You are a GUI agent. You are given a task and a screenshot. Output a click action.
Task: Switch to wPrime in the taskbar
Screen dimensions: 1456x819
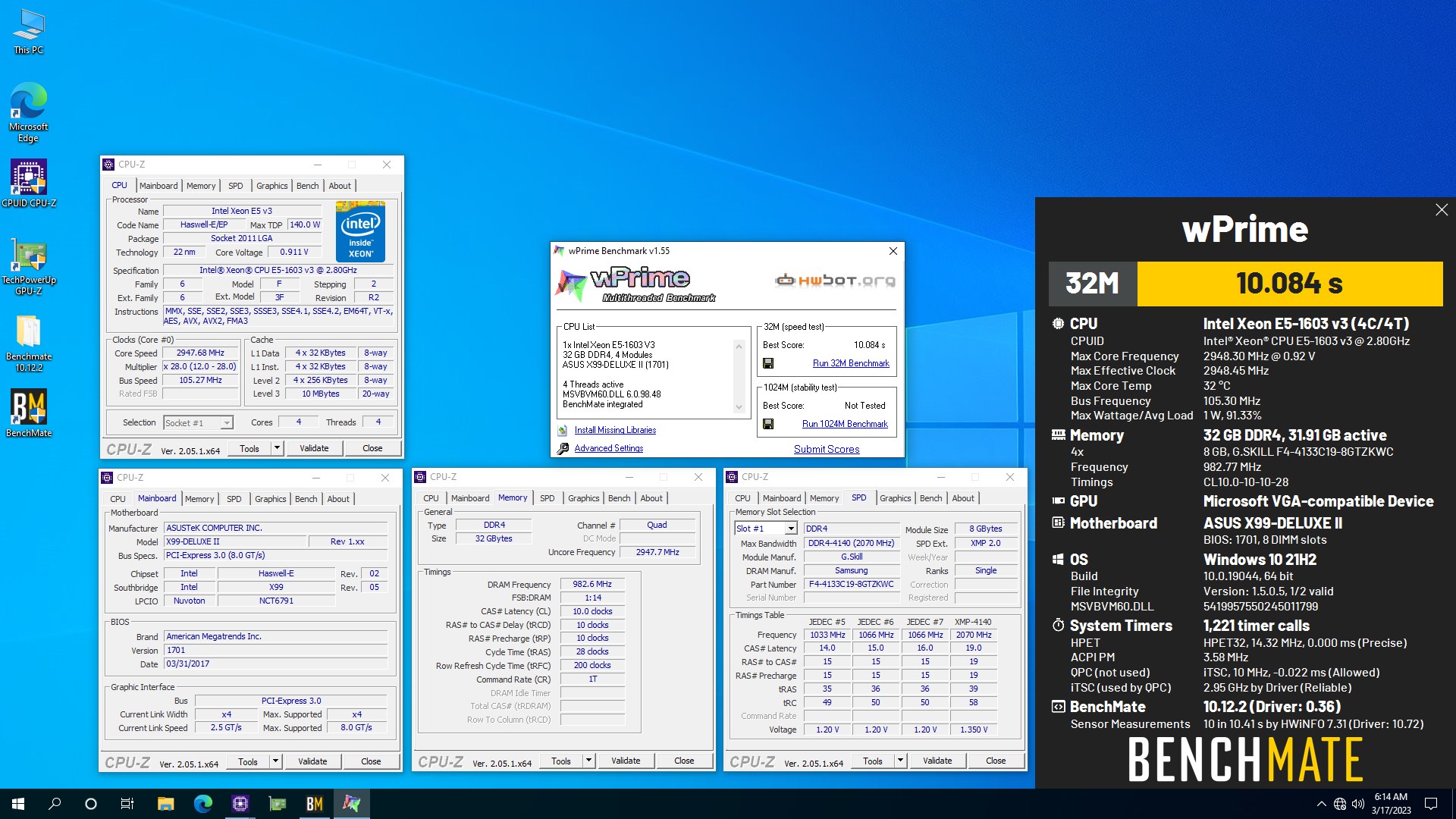tap(351, 804)
